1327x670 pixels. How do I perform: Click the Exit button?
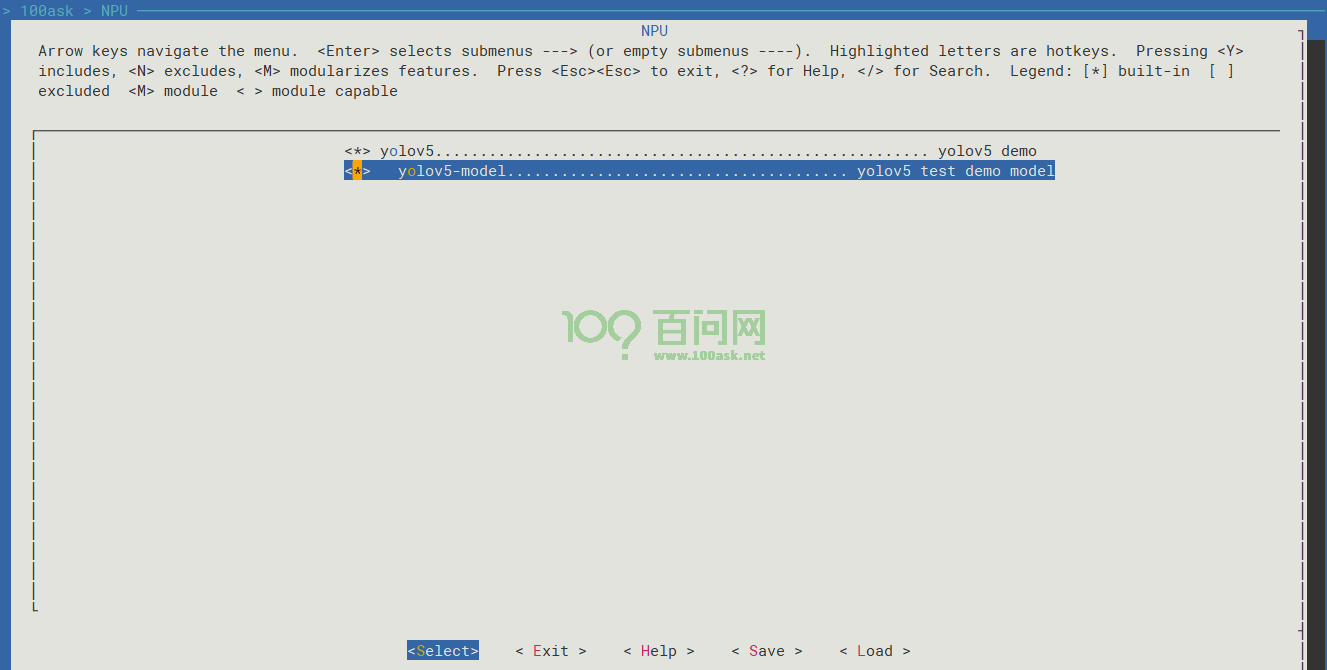click(x=550, y=651)
